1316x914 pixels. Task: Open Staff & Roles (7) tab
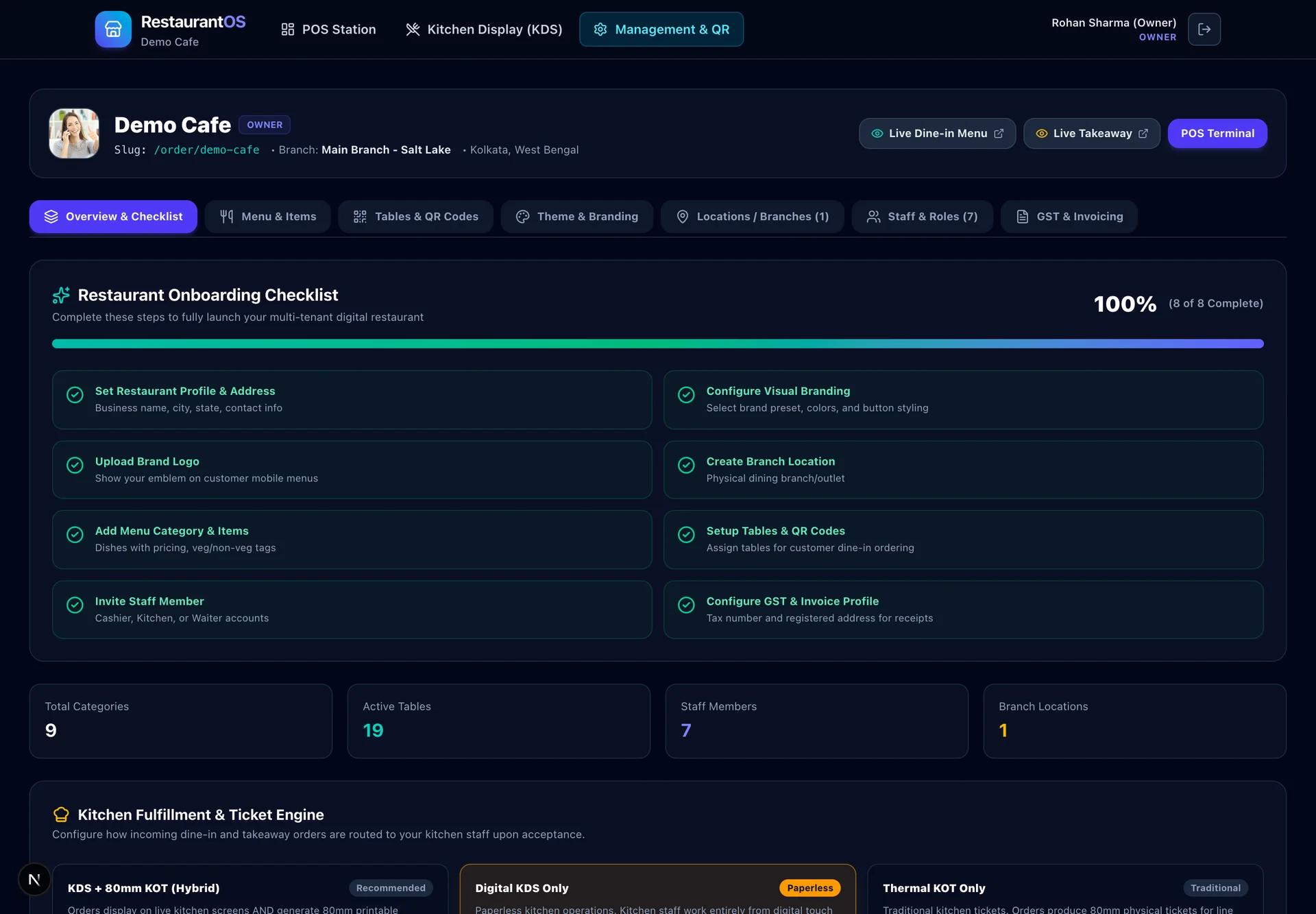point(923,217)
